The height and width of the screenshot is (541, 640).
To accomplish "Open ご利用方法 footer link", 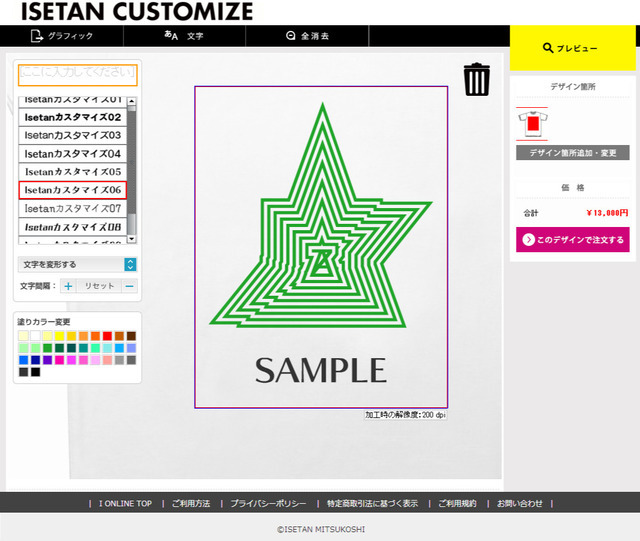I will tap(191, 503).
